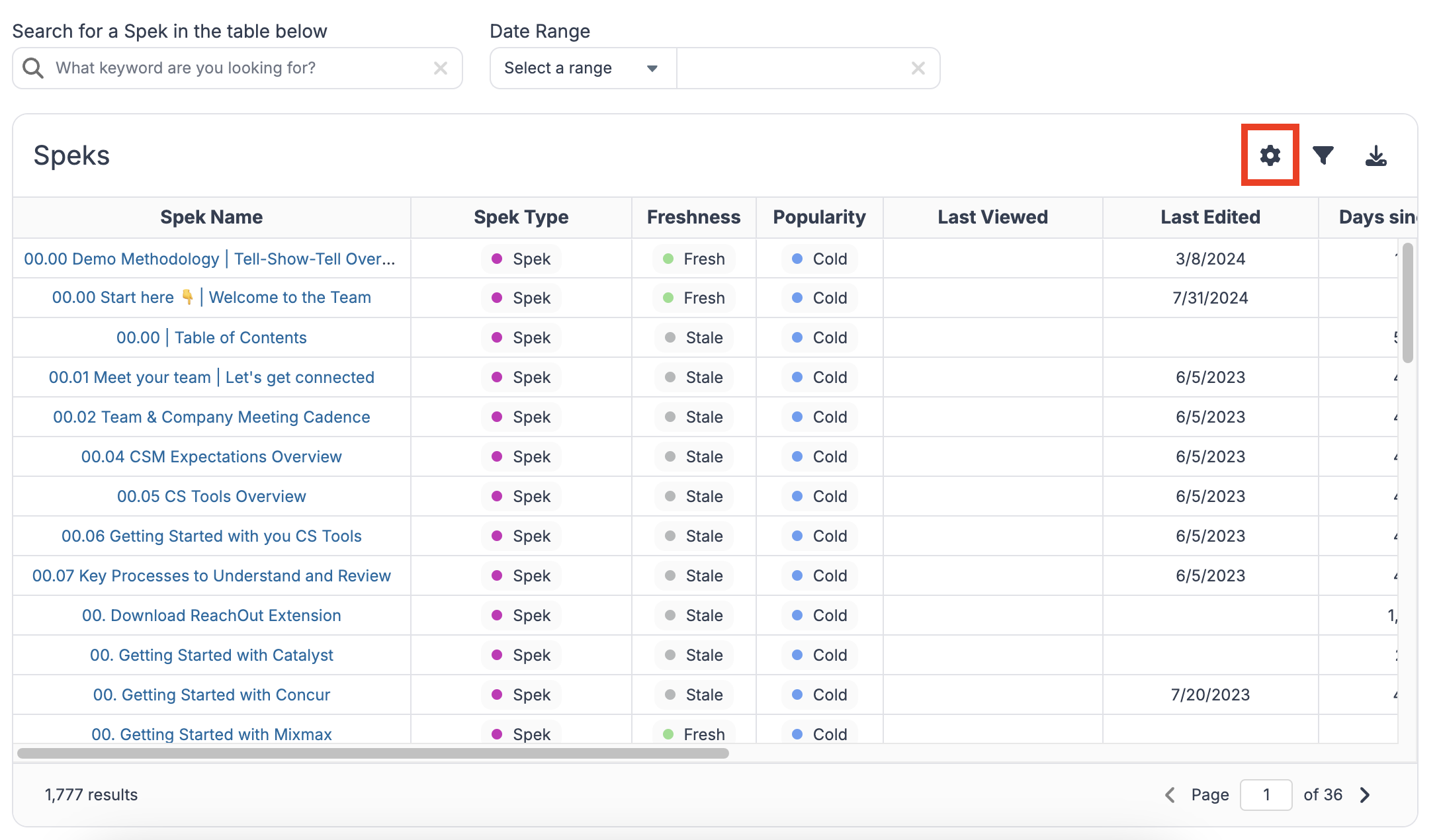Open 00. Getting Started with Catalyst link
Viewport: 1441px width, 840px height.
click(212, 655)
